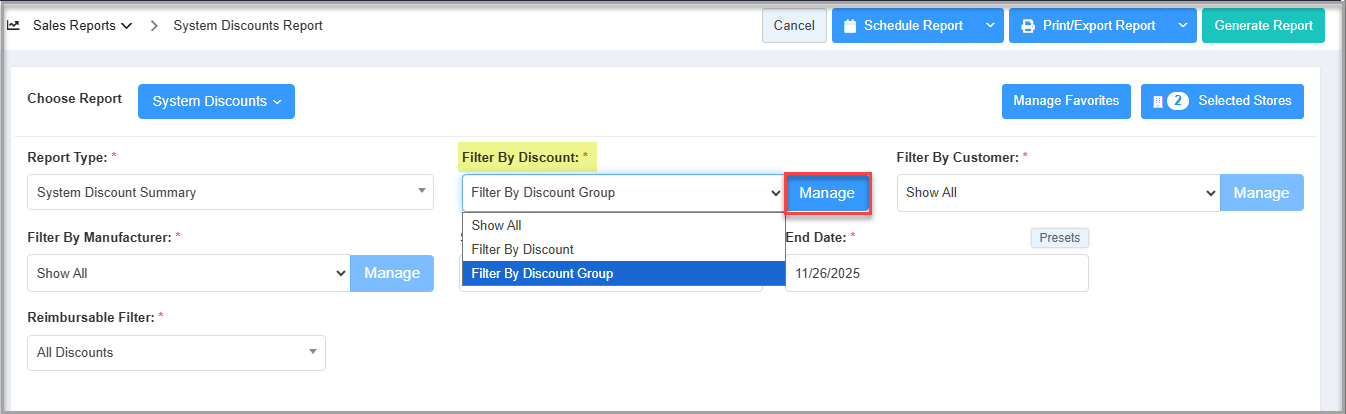Viewport: 1346px width, 414px height.
Task: Expand the Reimbursable Filter dropdown
Action: pos(176,353)
